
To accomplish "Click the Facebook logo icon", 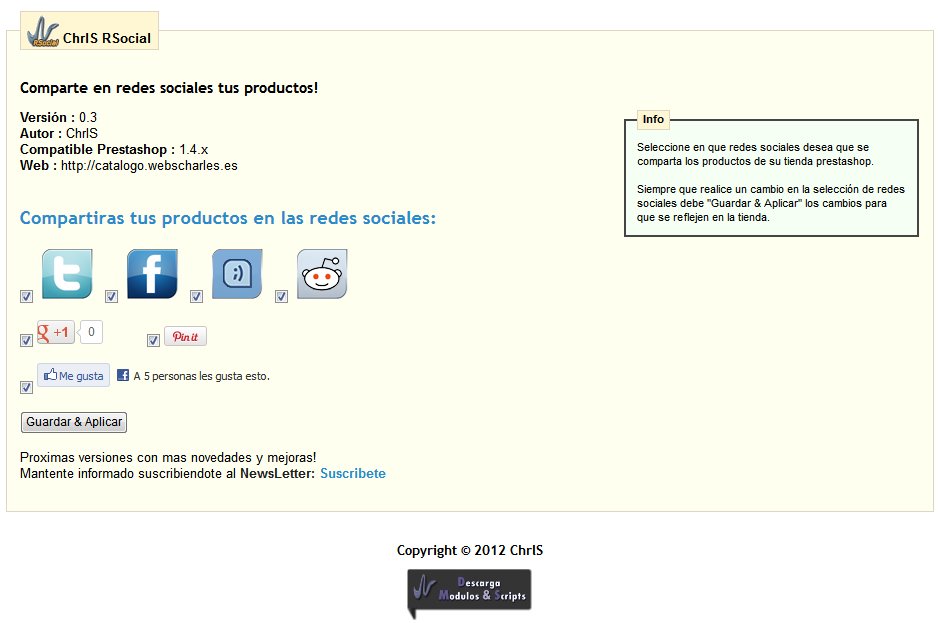I will 152,273.
